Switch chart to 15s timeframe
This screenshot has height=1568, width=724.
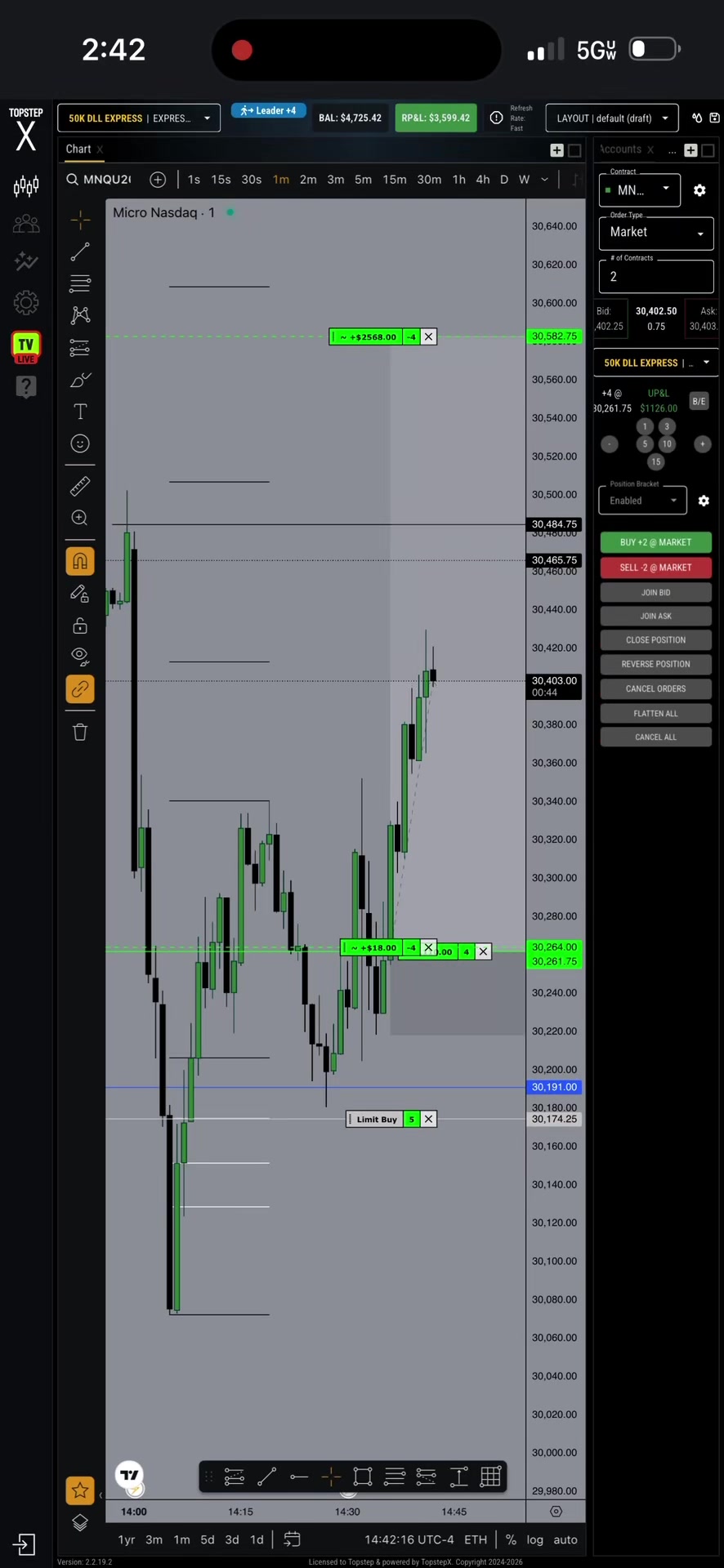point(221,180)
